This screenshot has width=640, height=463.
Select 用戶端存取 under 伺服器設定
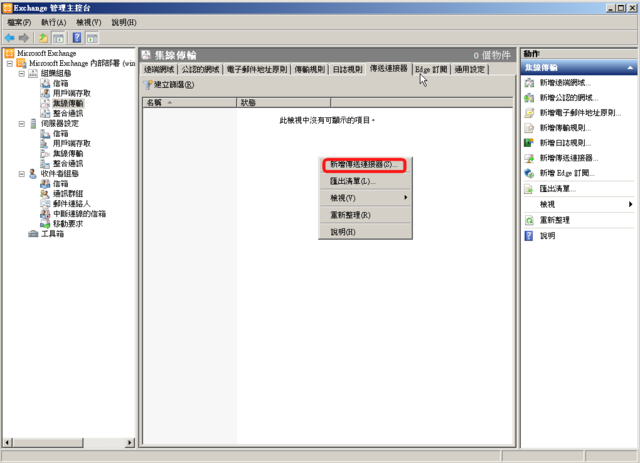click(x=71, y=144)
